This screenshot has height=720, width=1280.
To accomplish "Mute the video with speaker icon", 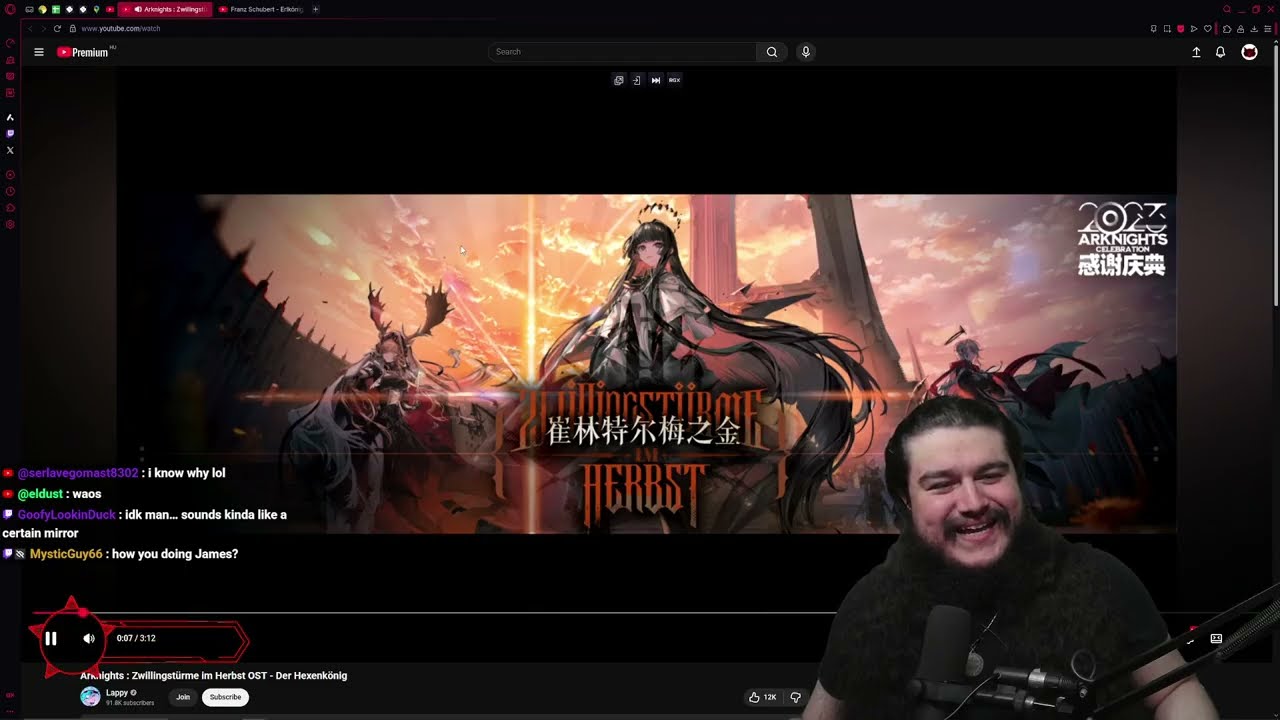I will (x=89, y=638).
